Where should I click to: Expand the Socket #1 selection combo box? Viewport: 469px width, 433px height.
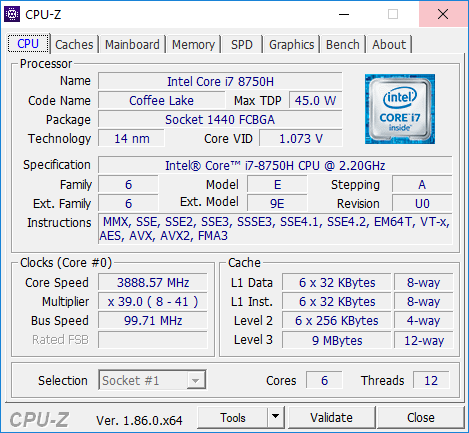[x=152, y=380]
